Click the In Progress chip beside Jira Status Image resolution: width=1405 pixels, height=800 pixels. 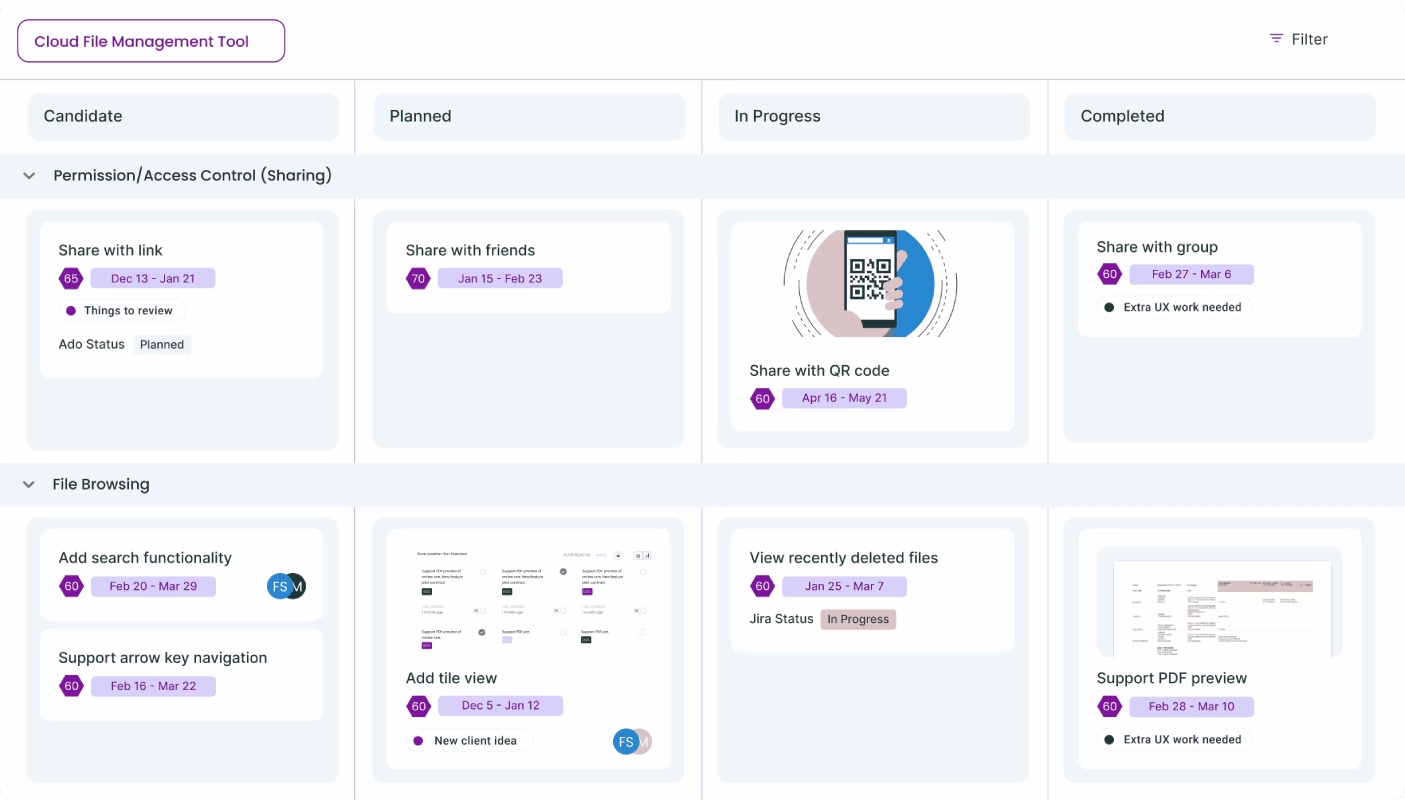click(x=858, y=619)
